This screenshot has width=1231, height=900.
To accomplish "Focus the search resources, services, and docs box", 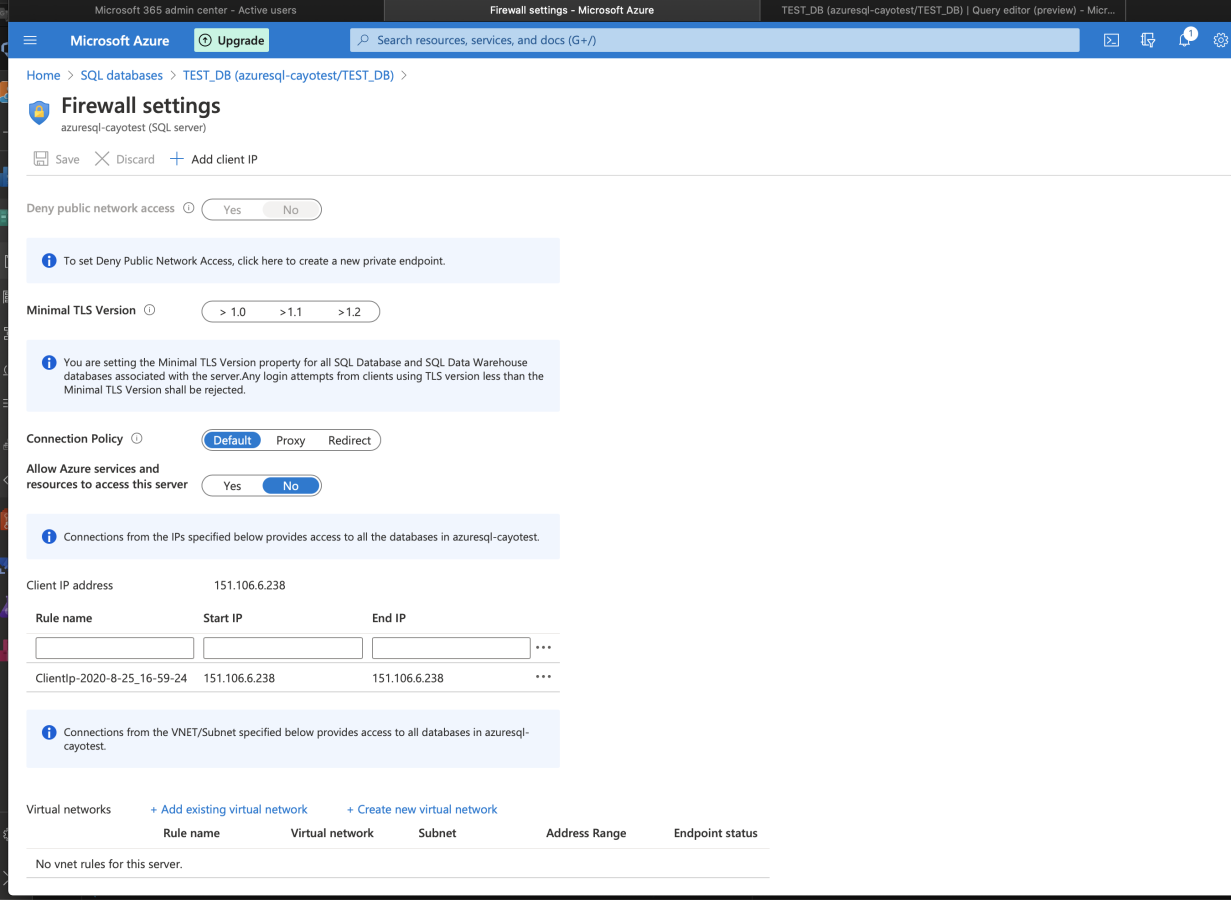I will click(715, 40).
